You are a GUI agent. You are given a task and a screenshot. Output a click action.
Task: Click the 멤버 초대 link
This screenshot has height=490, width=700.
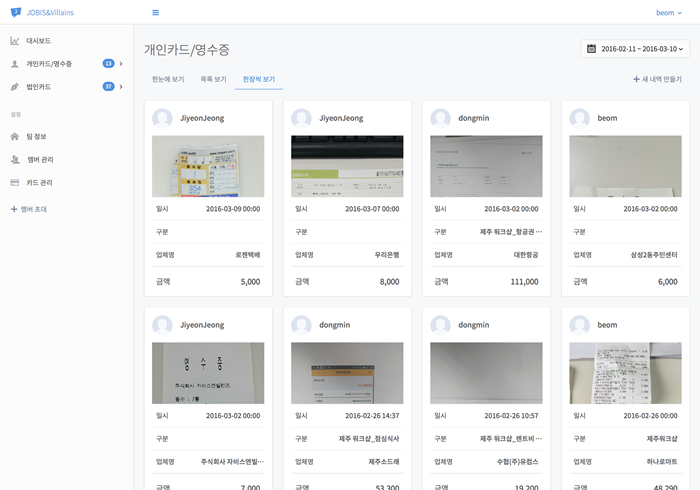pos(29,209)
